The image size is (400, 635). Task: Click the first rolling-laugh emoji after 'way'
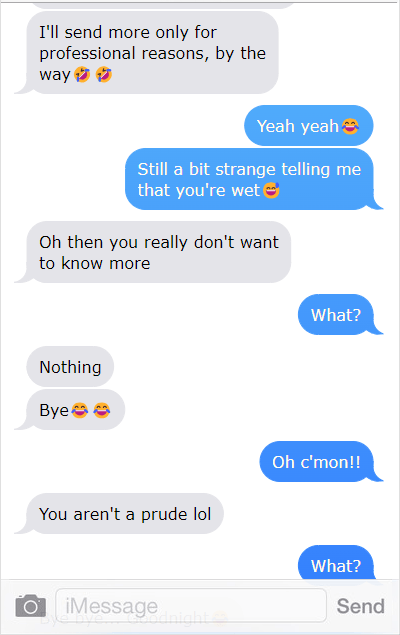pyautogui.click(x=82, y=75)
